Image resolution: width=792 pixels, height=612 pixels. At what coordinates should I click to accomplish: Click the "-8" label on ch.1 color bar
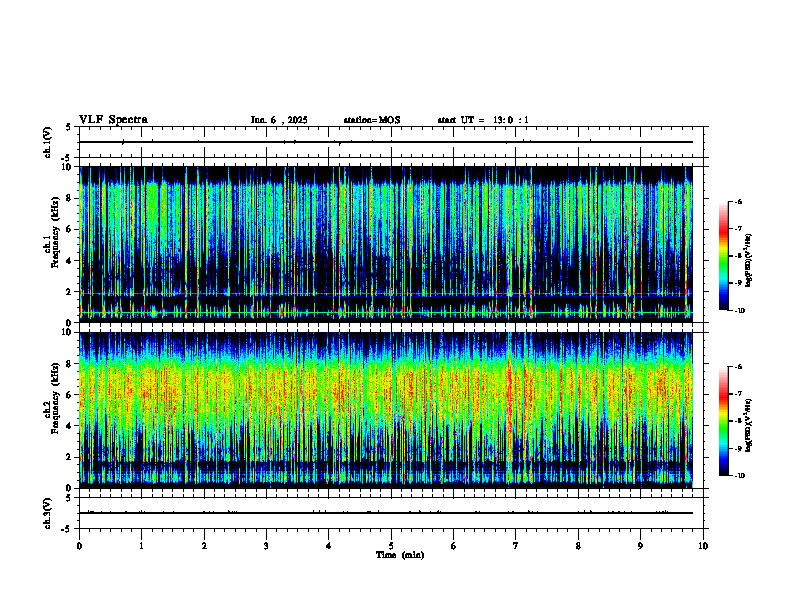[x=738, y=256]
